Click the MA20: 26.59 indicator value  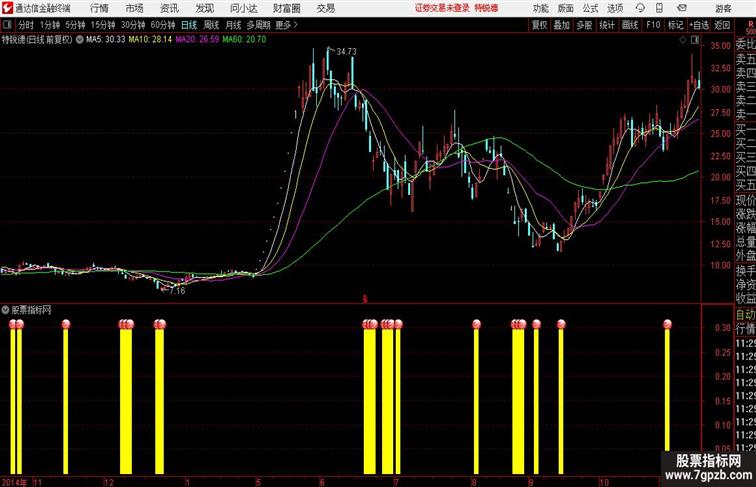point(197,40)
